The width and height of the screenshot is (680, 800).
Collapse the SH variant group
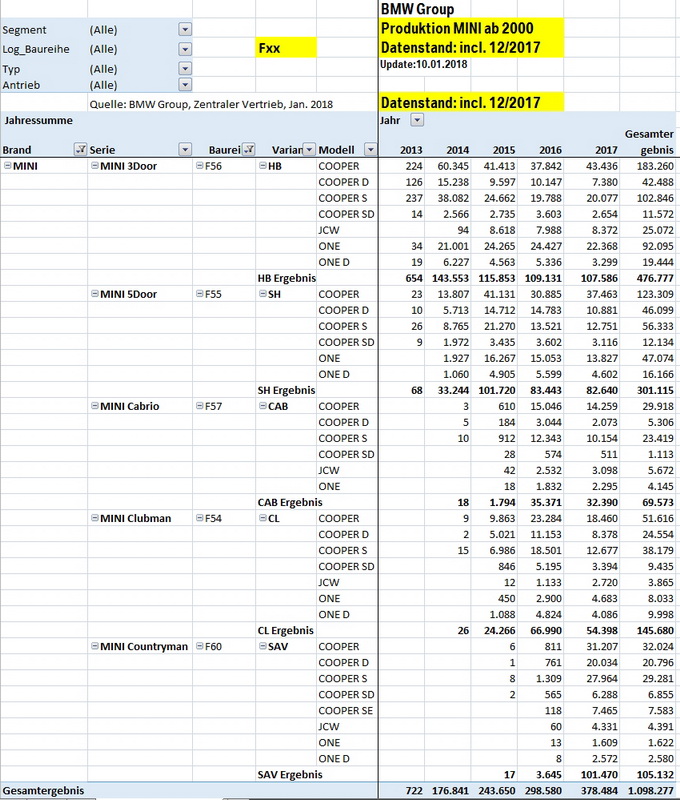point(262,293)
